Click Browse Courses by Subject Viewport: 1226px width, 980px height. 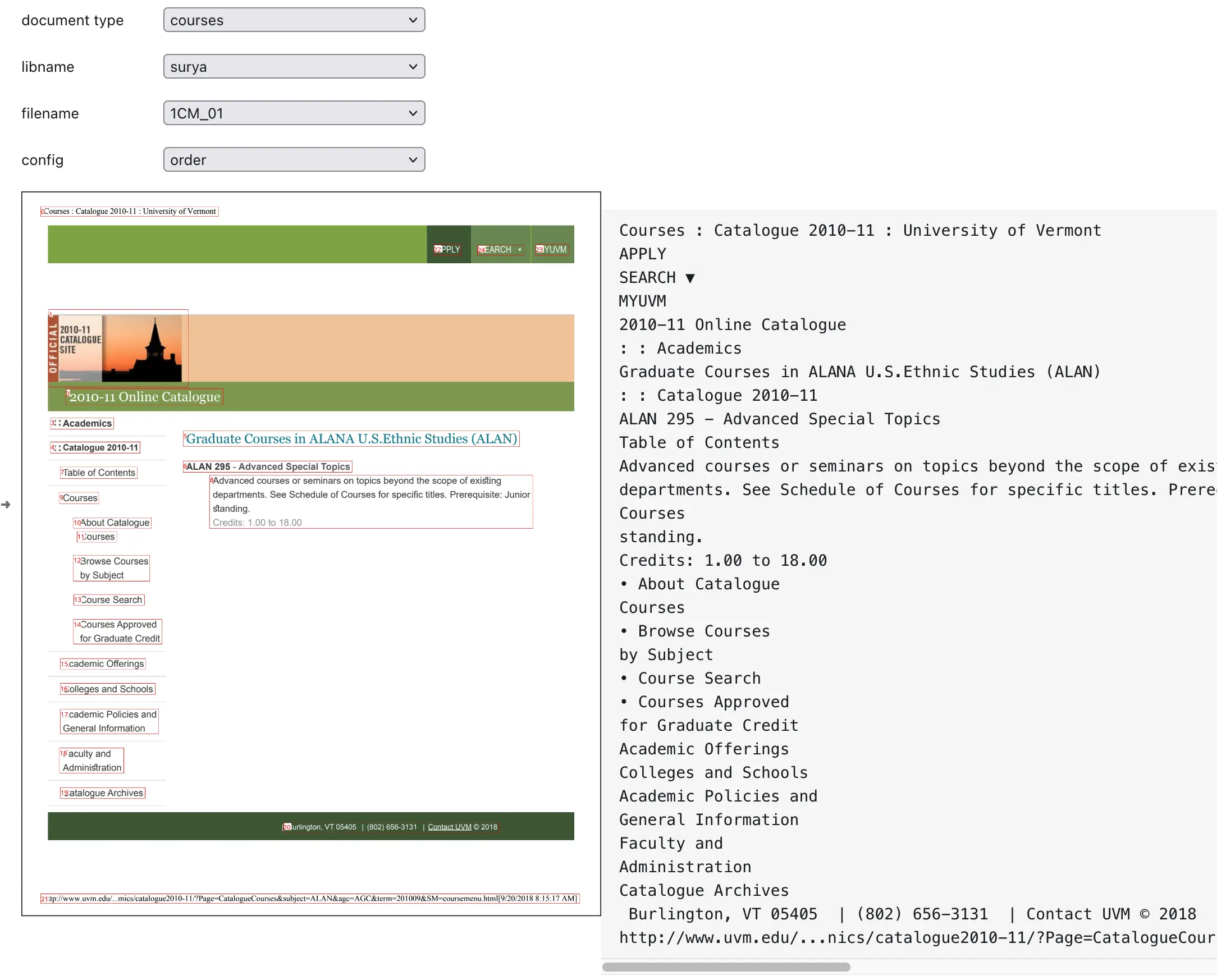pyautogui.click(x=112, y=569)
